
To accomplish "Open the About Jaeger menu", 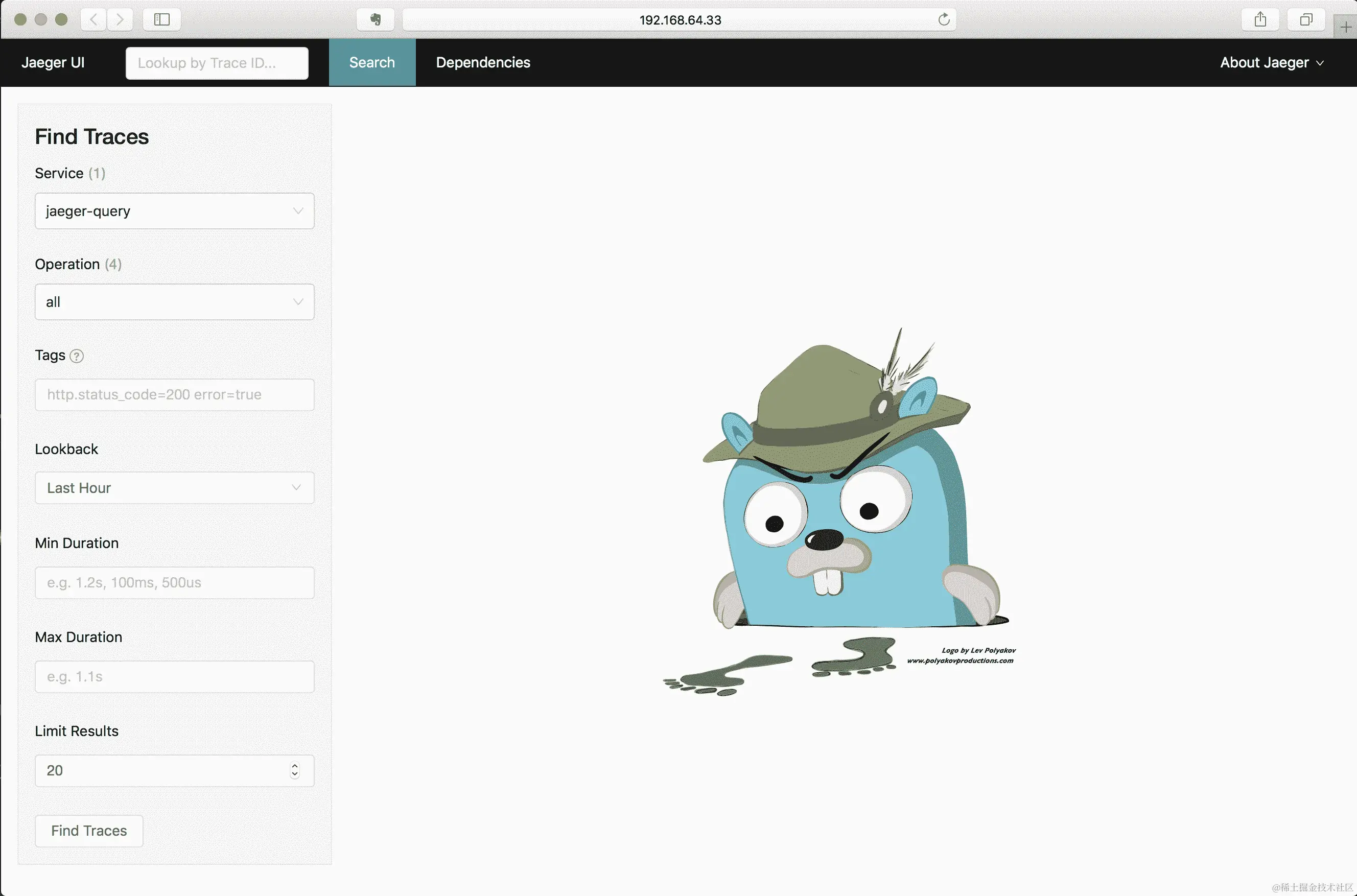I will [x=1271, y=62].
